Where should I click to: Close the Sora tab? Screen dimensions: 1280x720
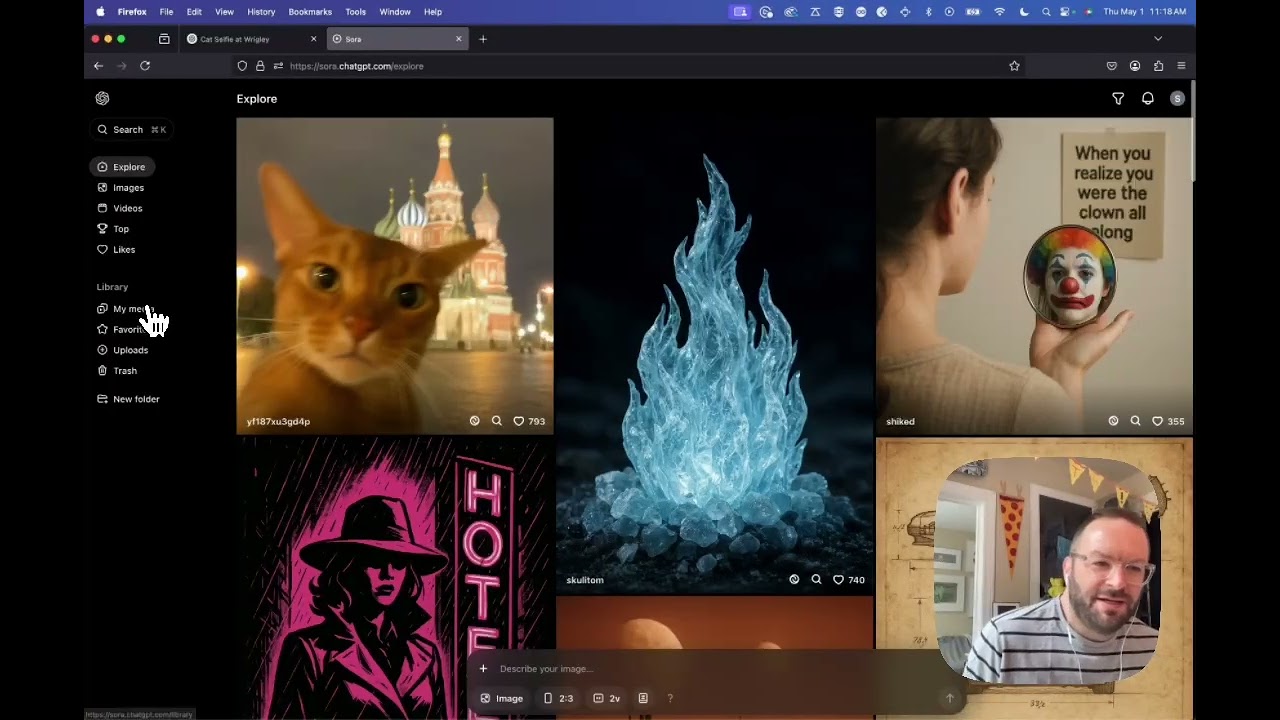tap(459, 39)
